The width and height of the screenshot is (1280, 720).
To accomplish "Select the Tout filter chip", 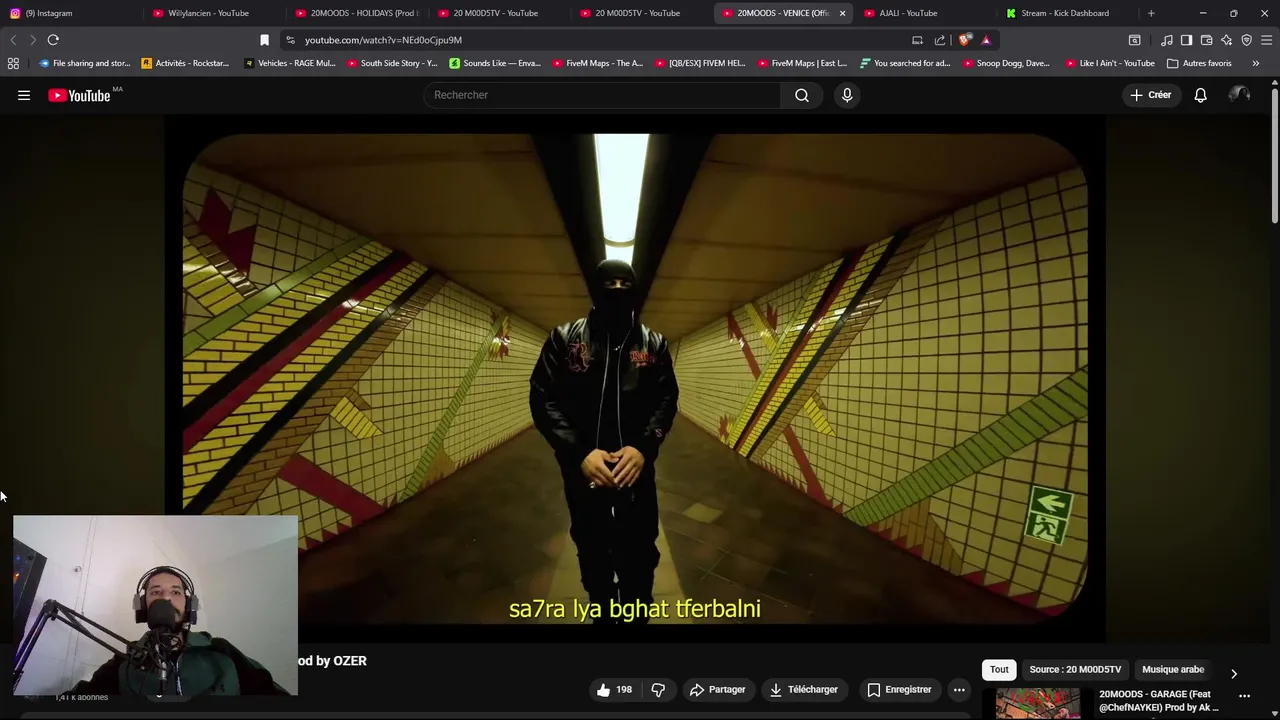I will pyautogui.click(x=999, y=669).
